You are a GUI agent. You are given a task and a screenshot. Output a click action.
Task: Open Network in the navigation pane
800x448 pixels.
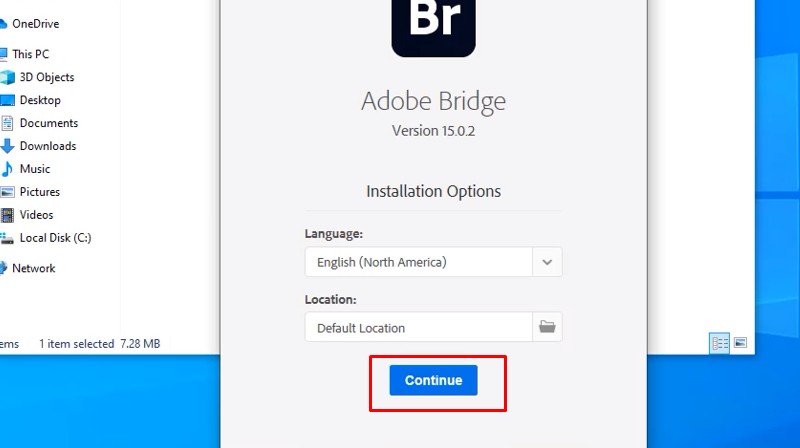(33, 268)
